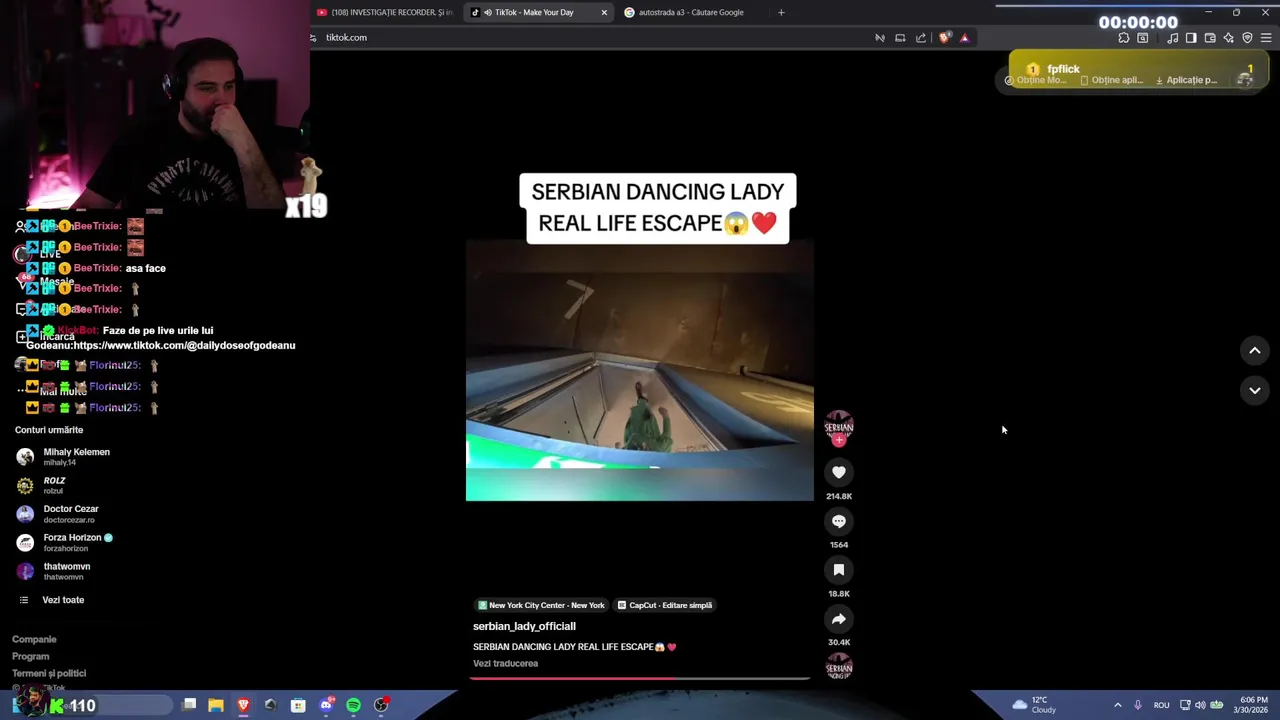Go to the next video
Image resolution: width=1280 pixels, height=720 pixels.
[1255, 390]
